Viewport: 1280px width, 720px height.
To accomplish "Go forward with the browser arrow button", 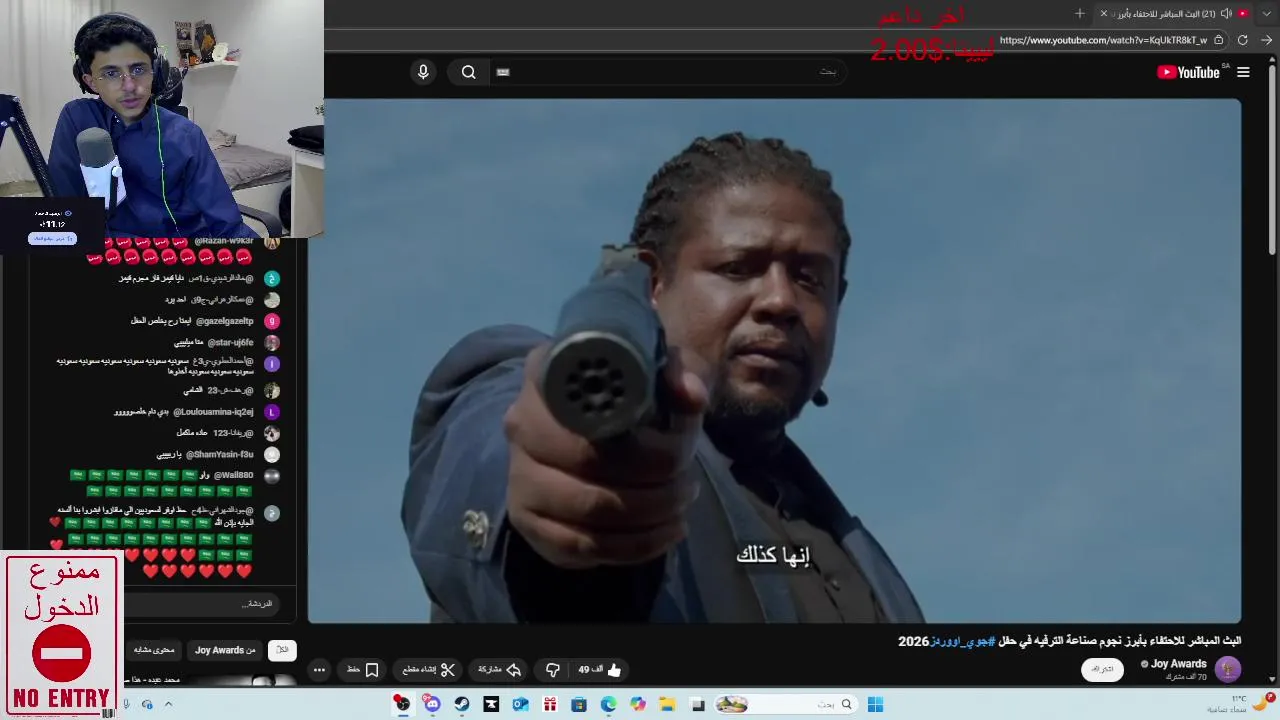I will 1266,40.
